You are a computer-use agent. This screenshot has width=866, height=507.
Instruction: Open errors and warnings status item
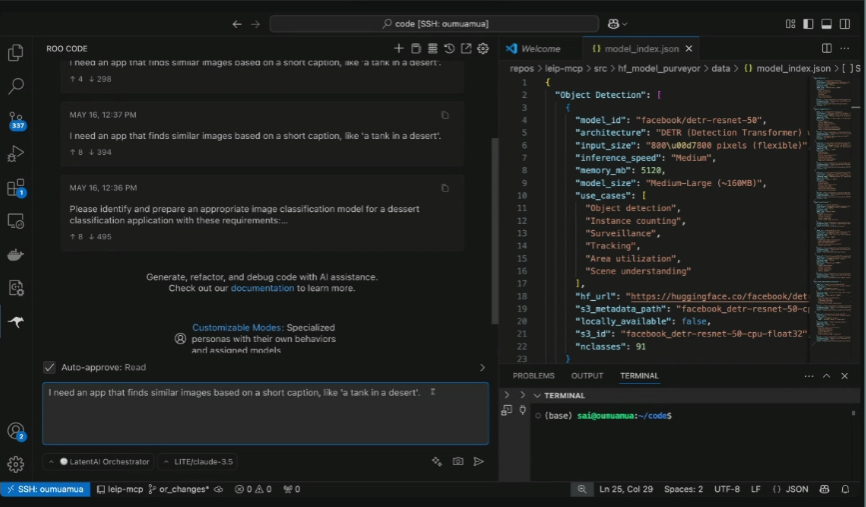point(253,489)
